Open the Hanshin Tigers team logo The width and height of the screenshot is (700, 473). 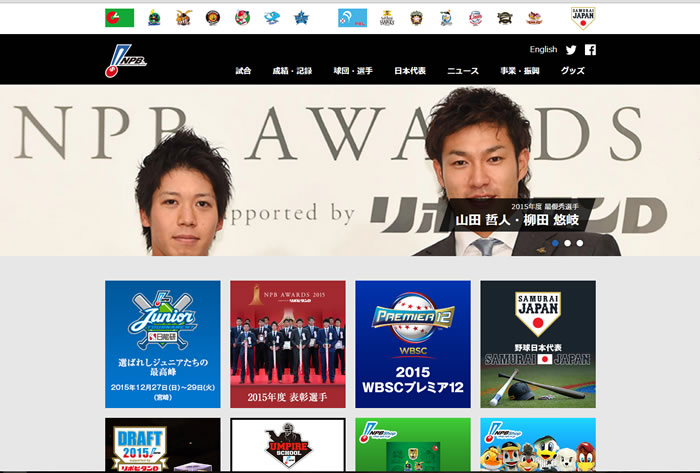click(213, 18)
